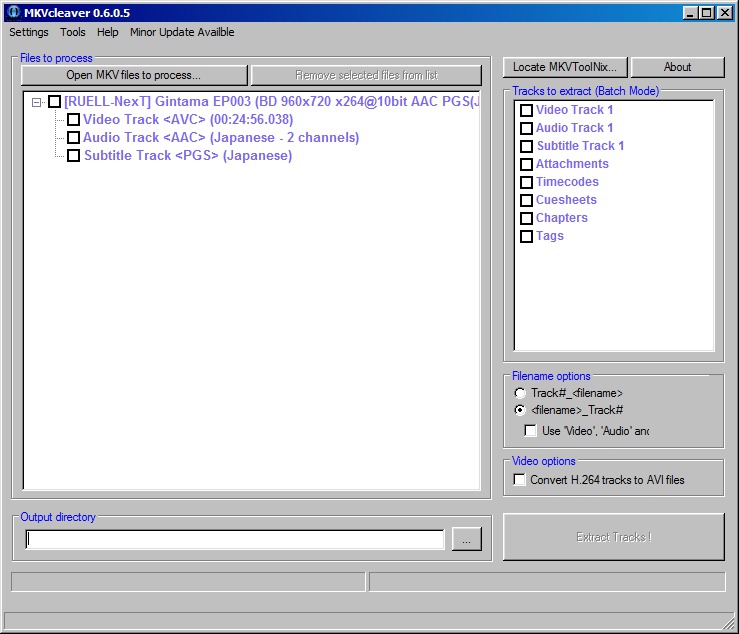Check Video Track 1 in batch mode list
The width and height of the screenshot is (739, 634).
[x=526, y=110]
